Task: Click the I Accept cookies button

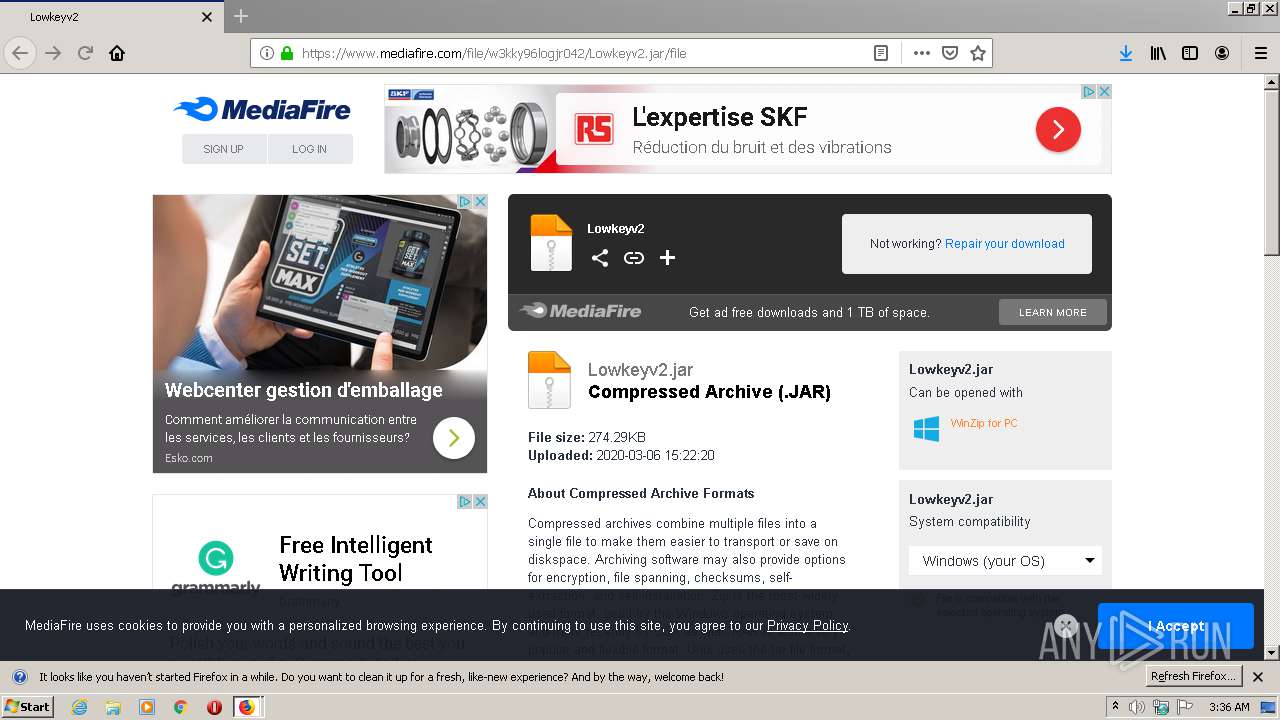Action: 1176,626
